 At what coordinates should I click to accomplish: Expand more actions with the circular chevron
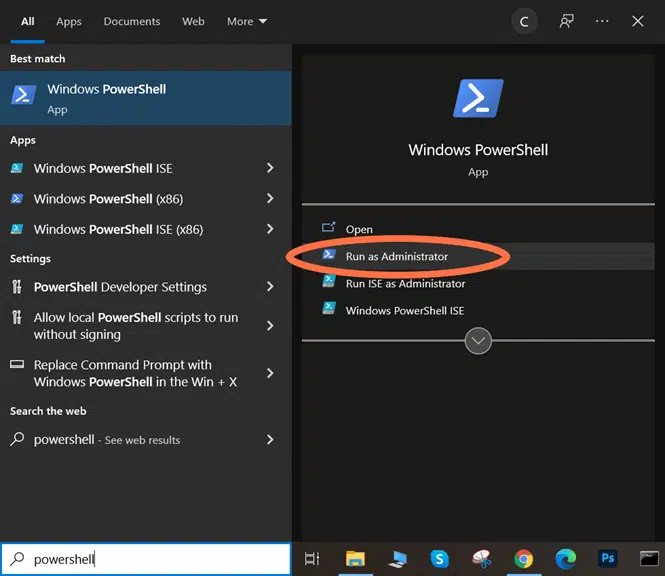[478, 341]
